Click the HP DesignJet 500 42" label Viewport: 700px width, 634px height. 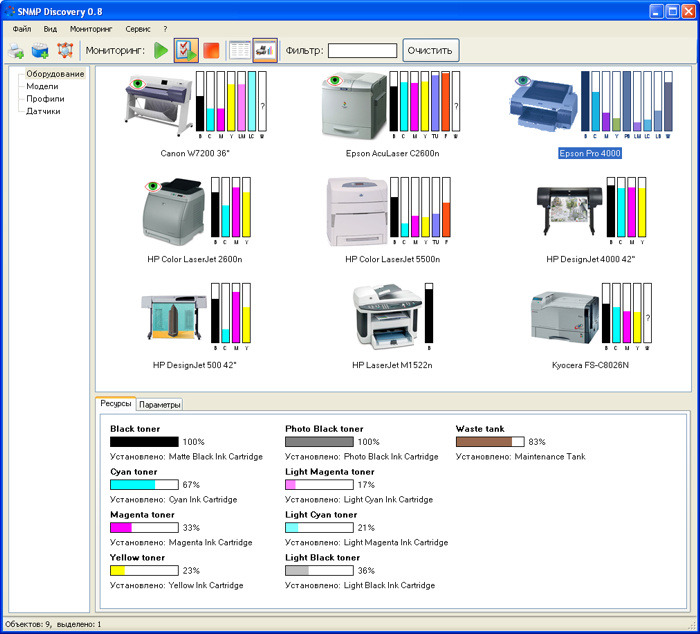[195, 365]
